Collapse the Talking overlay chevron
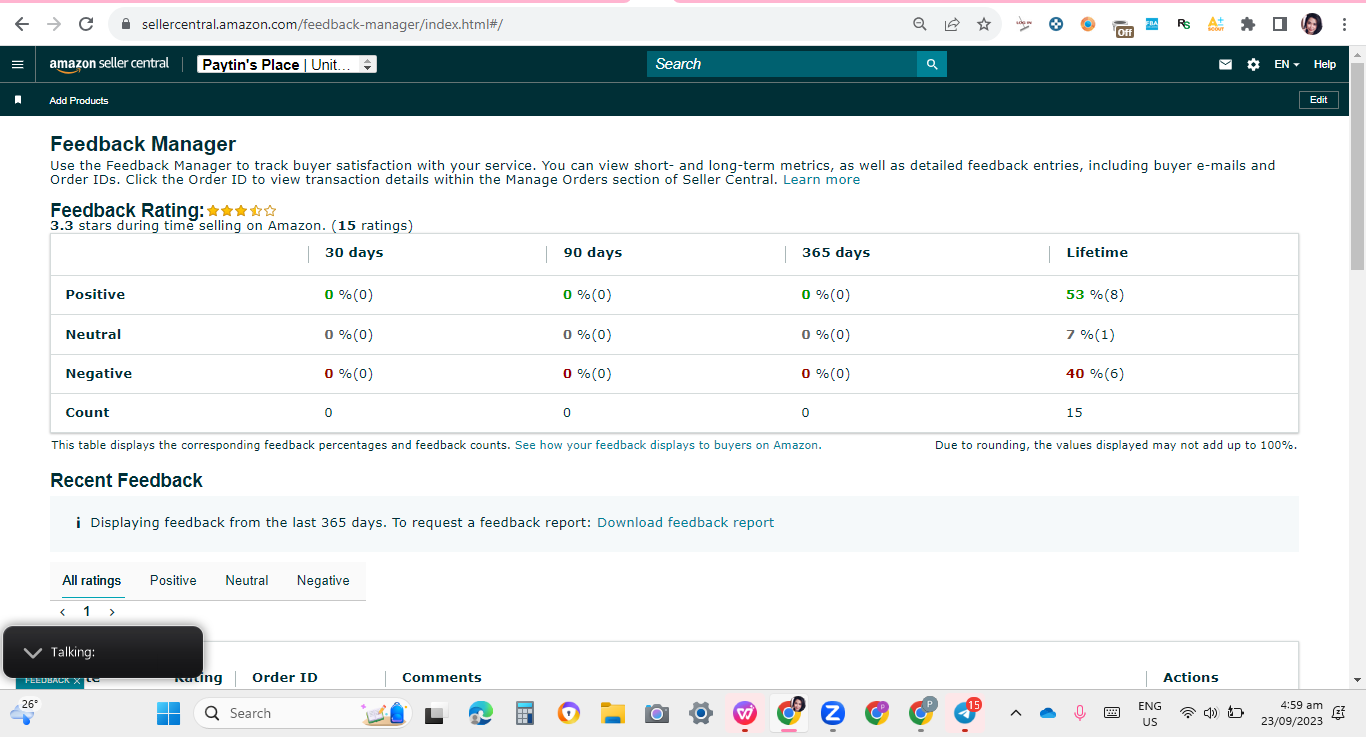 (32, 652)
